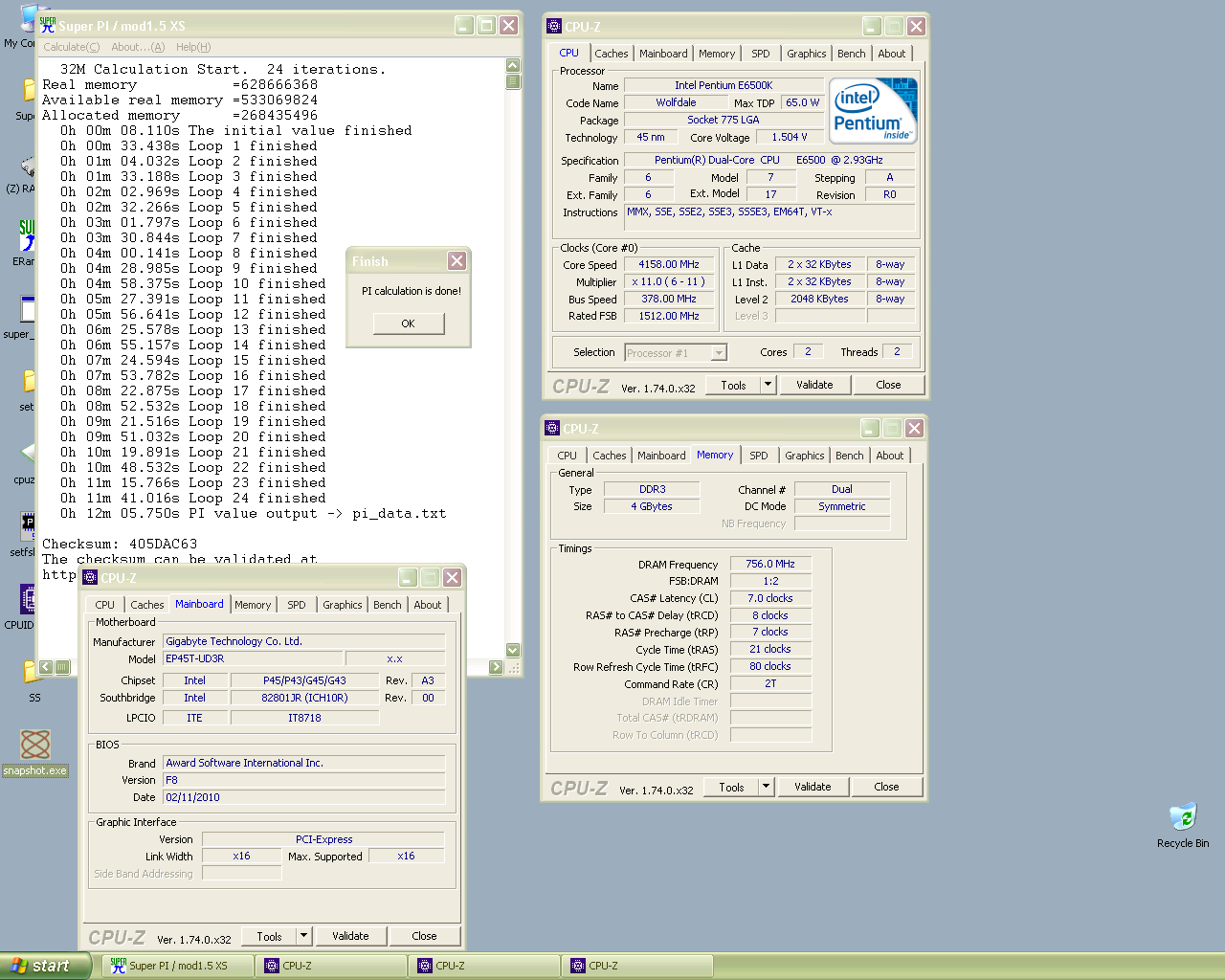Viewport: 1225px width, 980px height.
Task: Open the Calculate menu in Super PI
Action: tap(71, 47)
